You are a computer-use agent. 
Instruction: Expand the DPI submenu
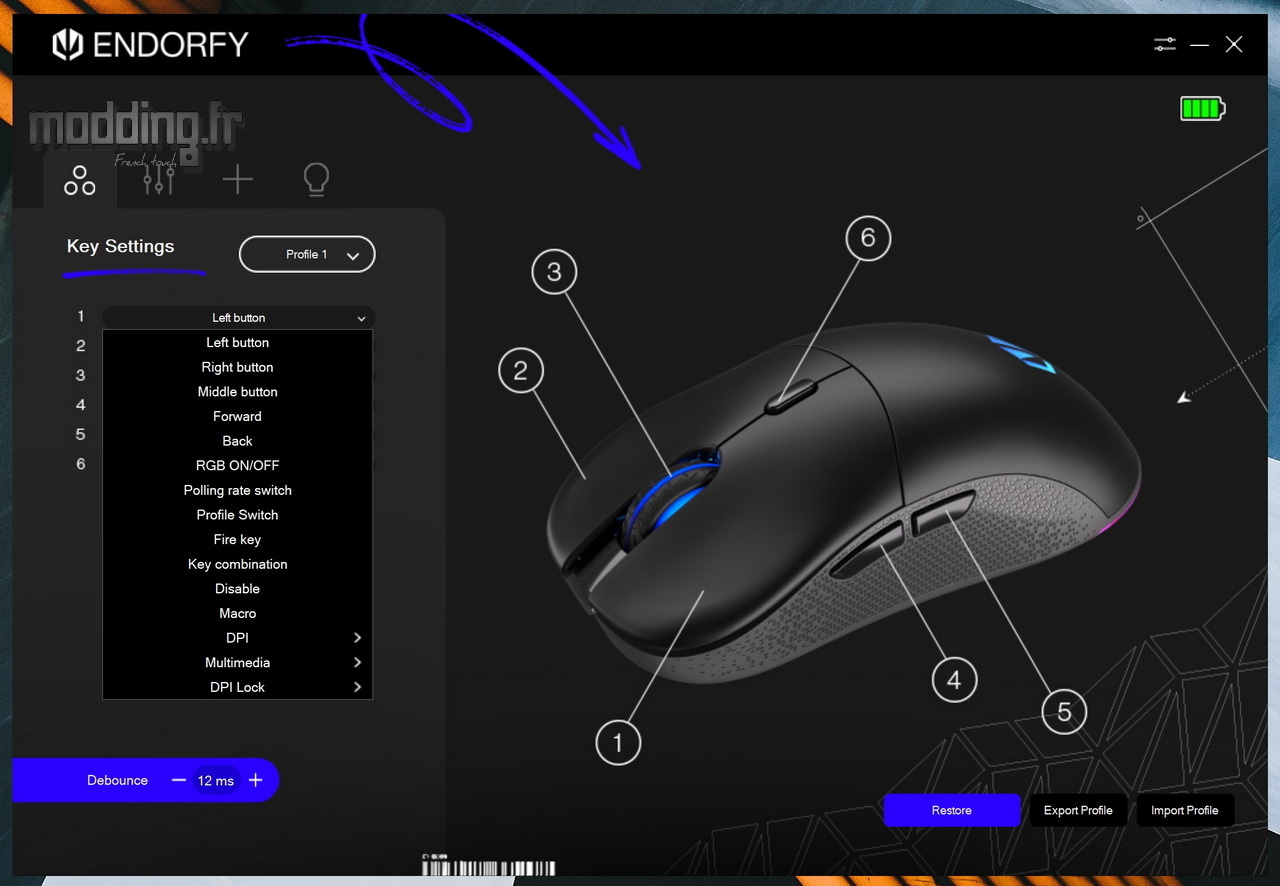click(238, 638)
